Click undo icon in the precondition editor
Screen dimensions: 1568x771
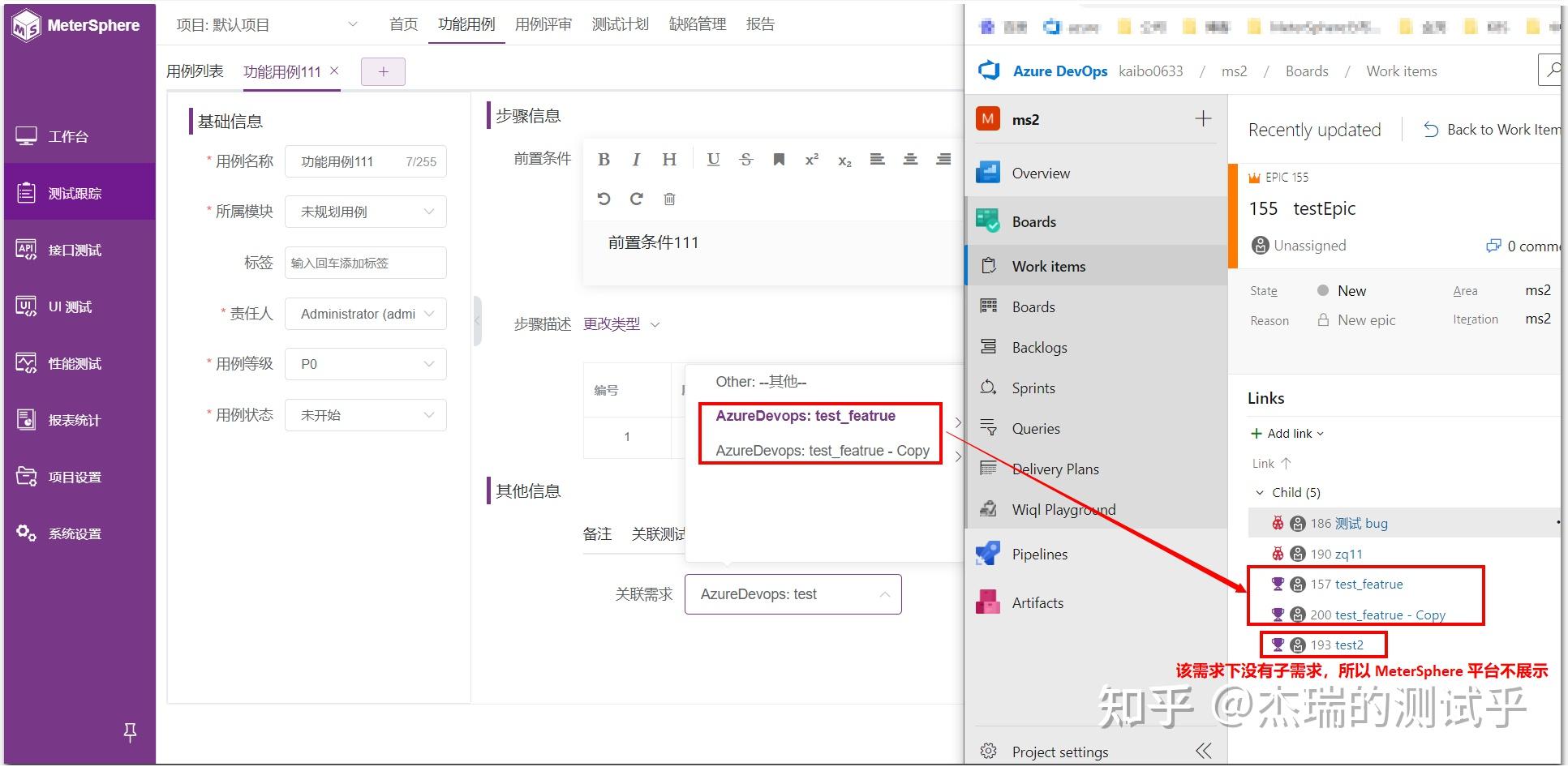tap(604, 199)
